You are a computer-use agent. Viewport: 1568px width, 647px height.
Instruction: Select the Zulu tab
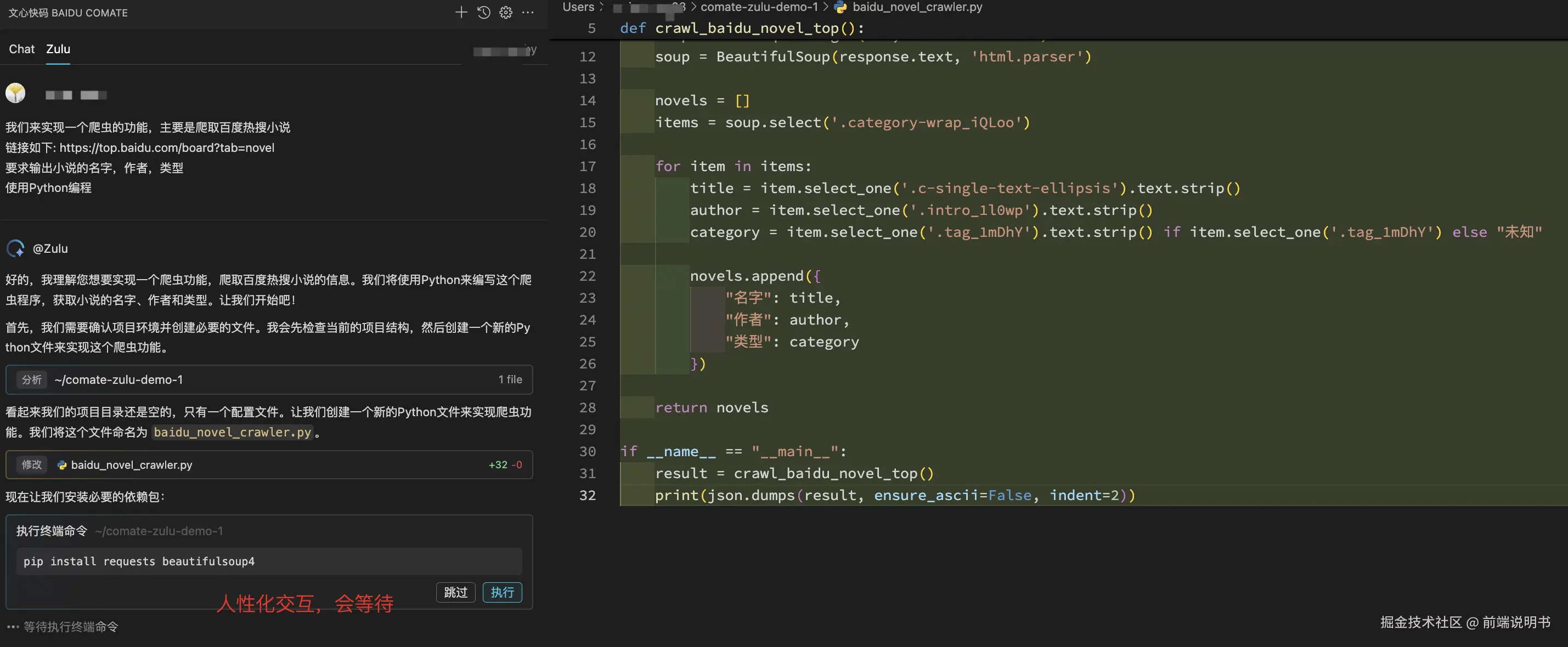58,49
